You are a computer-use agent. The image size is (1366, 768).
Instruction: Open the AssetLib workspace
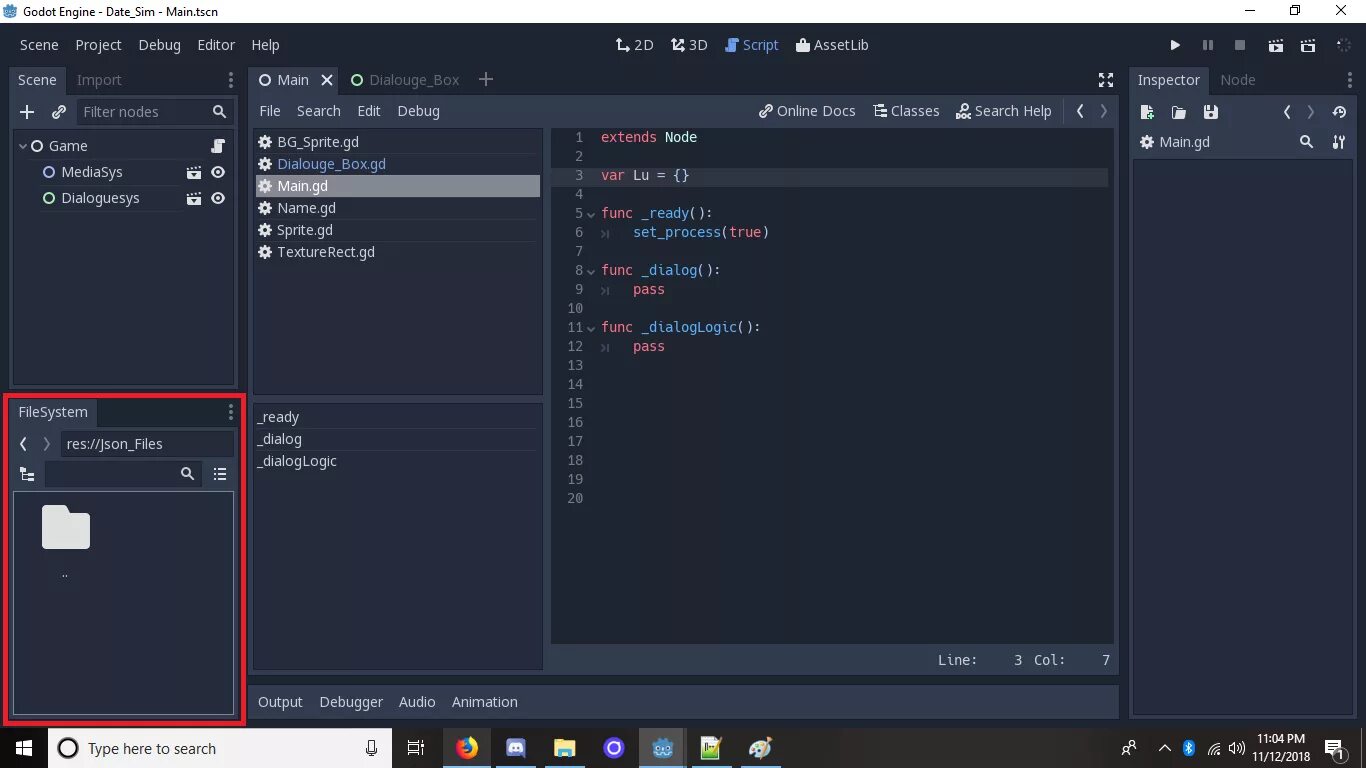point(831,45)
